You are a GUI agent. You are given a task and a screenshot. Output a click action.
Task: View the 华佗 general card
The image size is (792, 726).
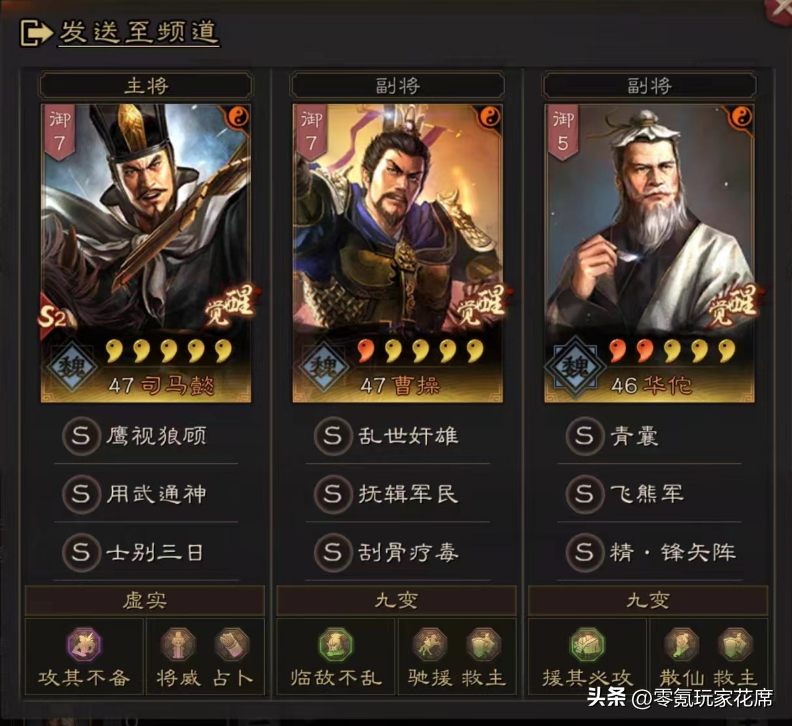tap(649, 253)
